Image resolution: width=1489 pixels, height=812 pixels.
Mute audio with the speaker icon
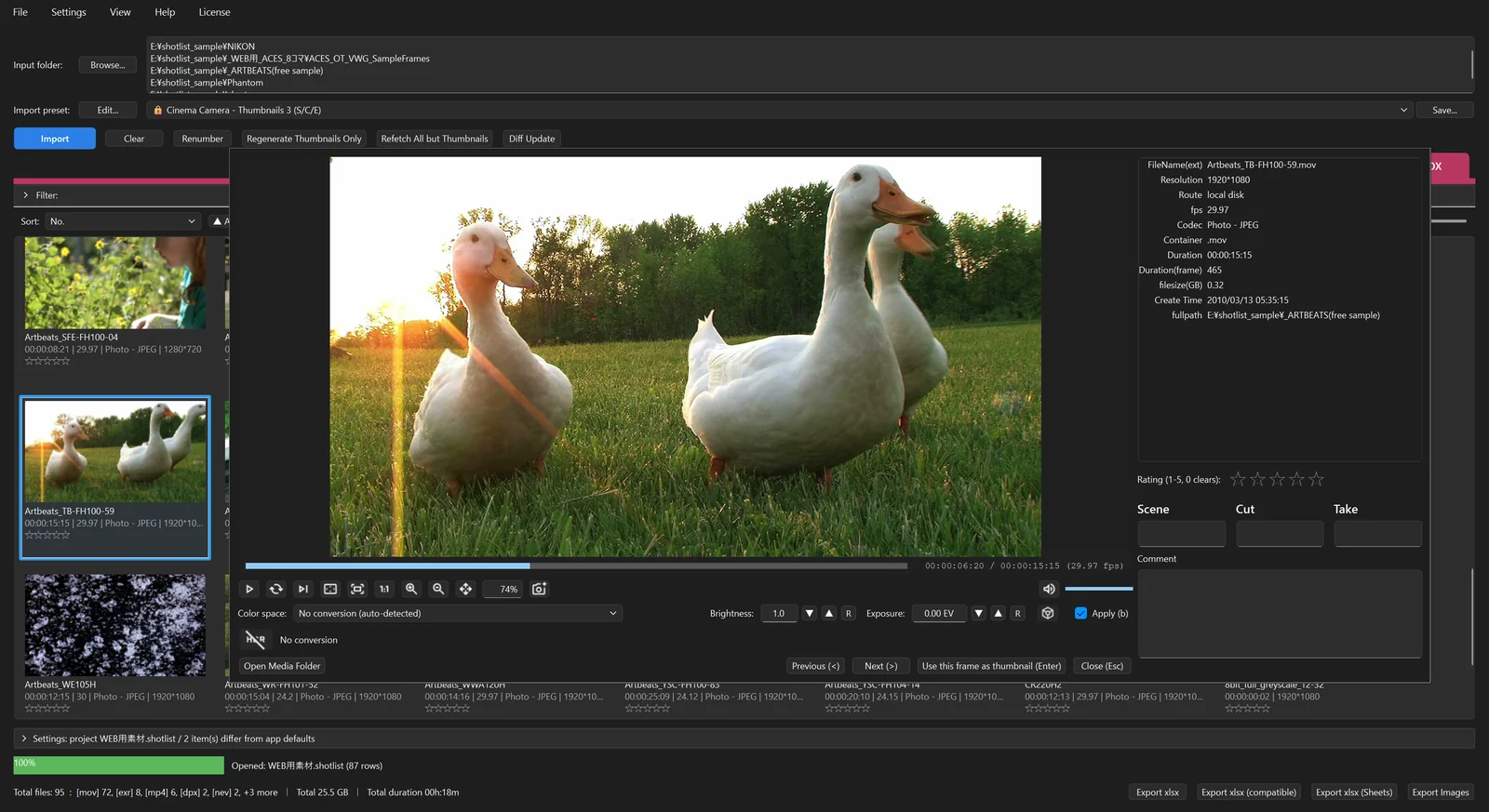point(1049,589)
